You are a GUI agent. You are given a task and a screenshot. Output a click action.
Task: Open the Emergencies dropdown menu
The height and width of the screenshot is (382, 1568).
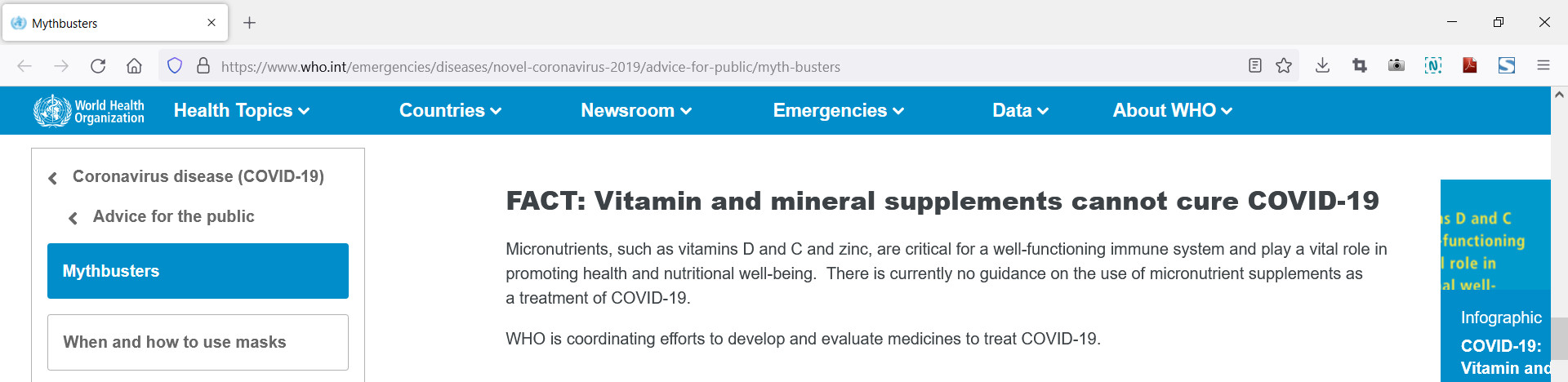click(838, 111)
